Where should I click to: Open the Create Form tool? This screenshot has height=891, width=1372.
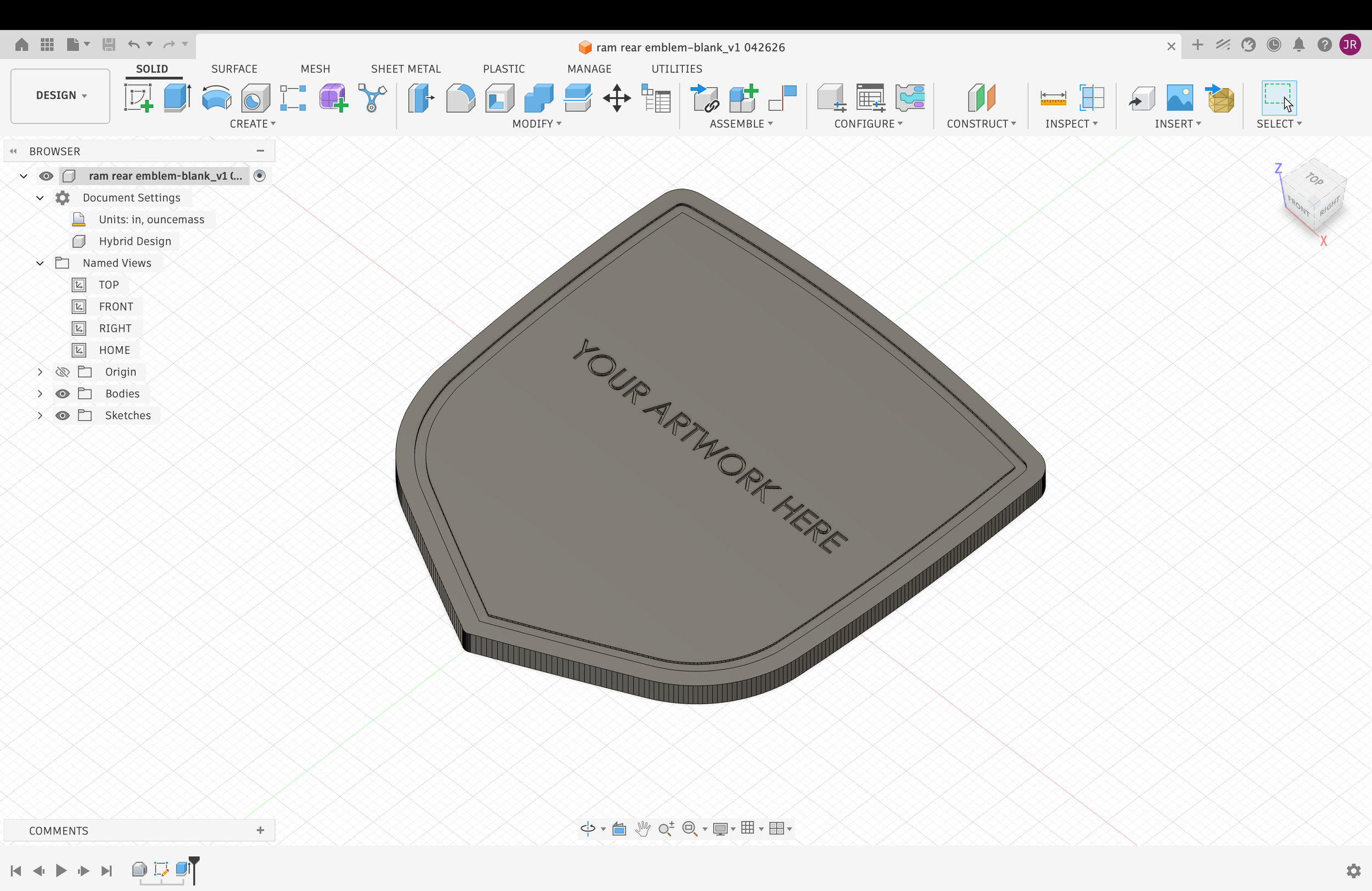(333, 98)
